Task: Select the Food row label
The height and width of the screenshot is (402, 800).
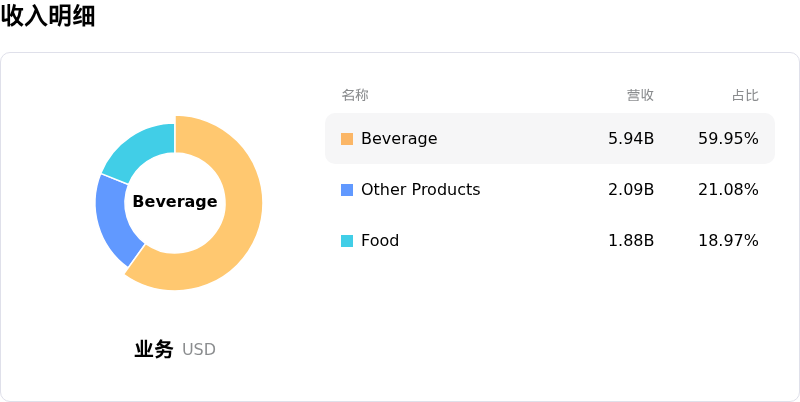Action: click(x=380, y=241)
